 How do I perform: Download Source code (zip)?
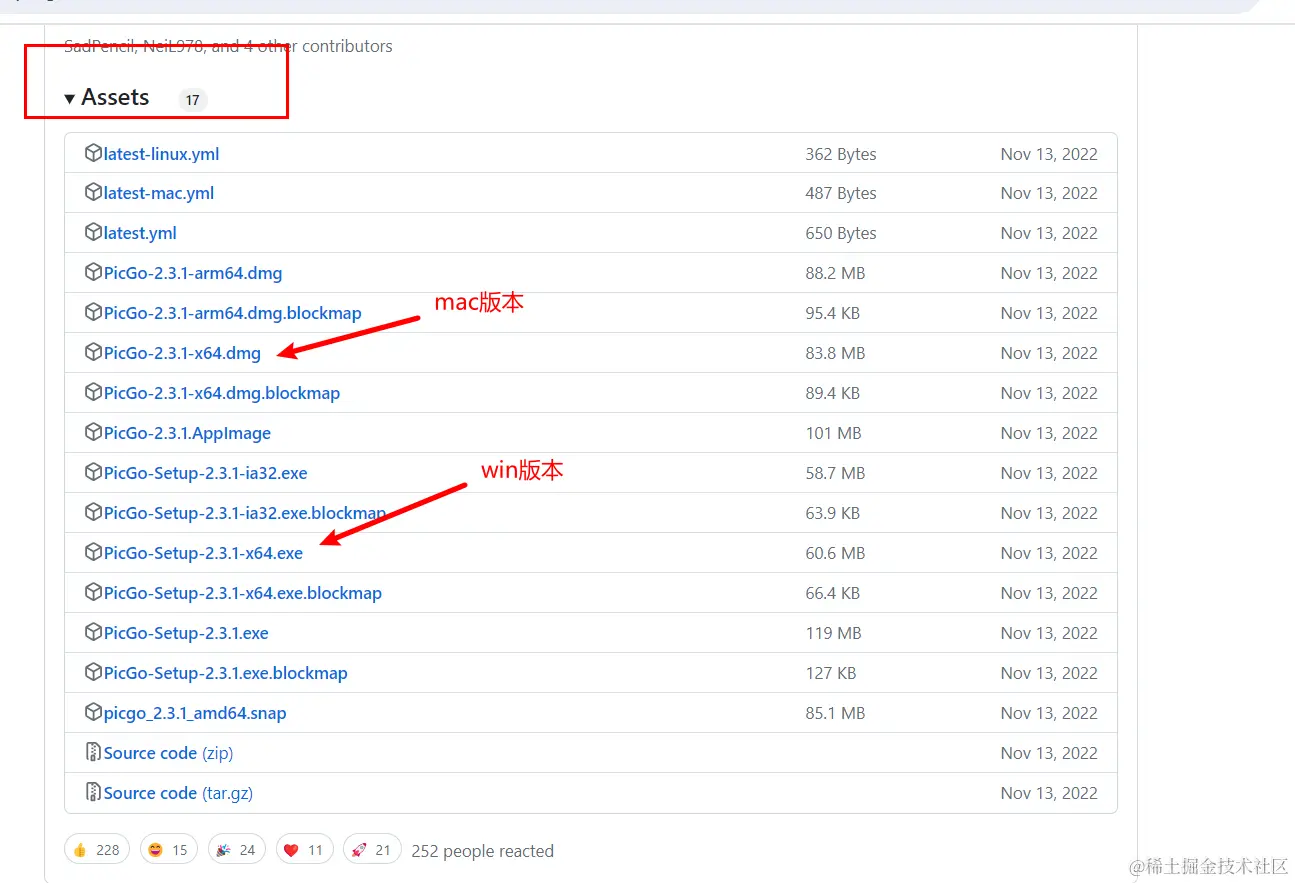coord(168,753)
